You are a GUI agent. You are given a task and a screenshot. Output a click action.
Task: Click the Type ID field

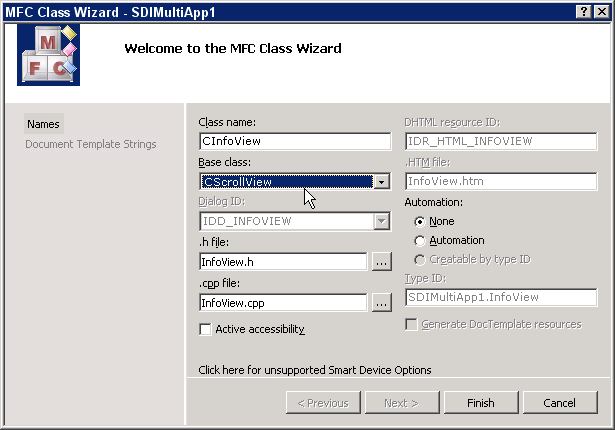[501, 297]
